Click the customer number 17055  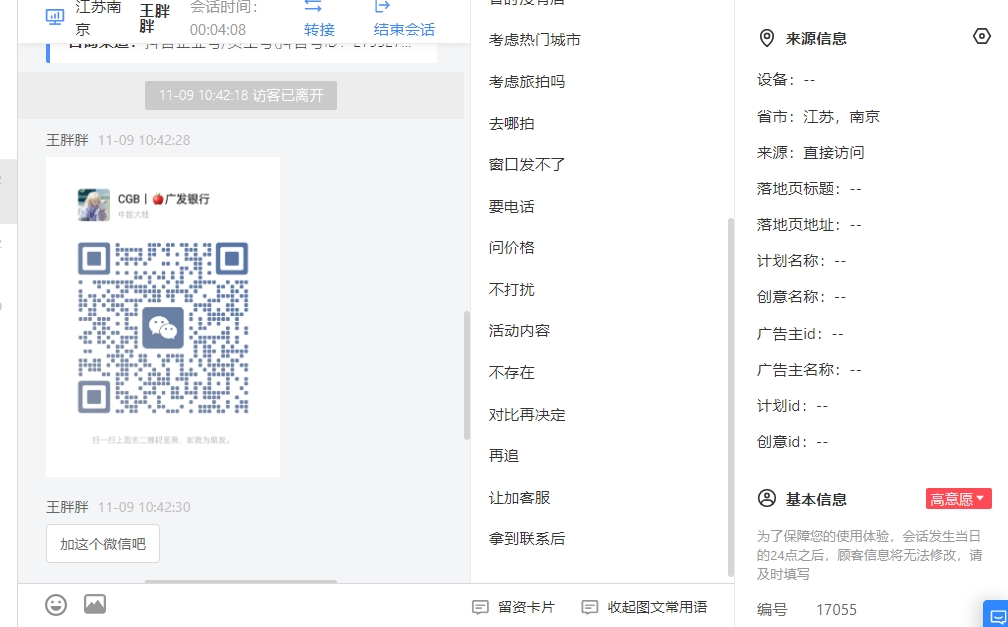836,610
